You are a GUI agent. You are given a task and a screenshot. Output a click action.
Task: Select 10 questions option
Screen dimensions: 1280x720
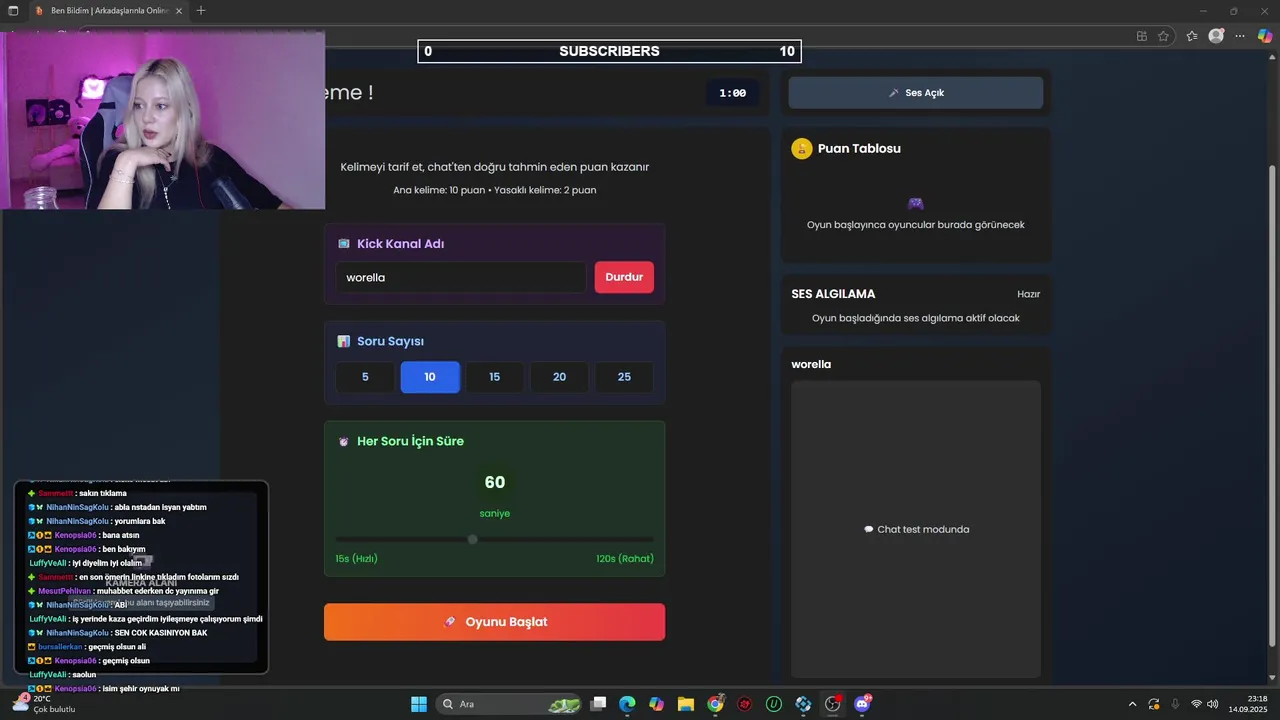pyautogui.click(x=430, y=377)
